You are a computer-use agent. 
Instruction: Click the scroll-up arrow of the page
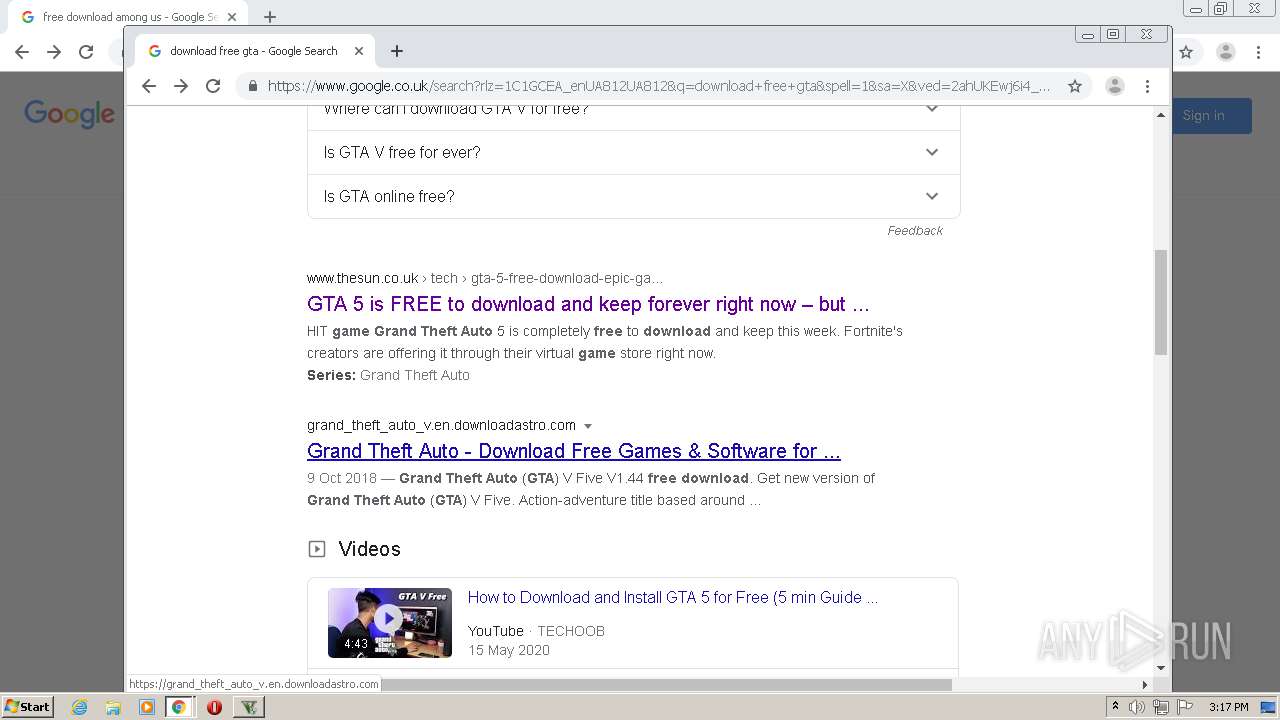tap(1161, 115)
